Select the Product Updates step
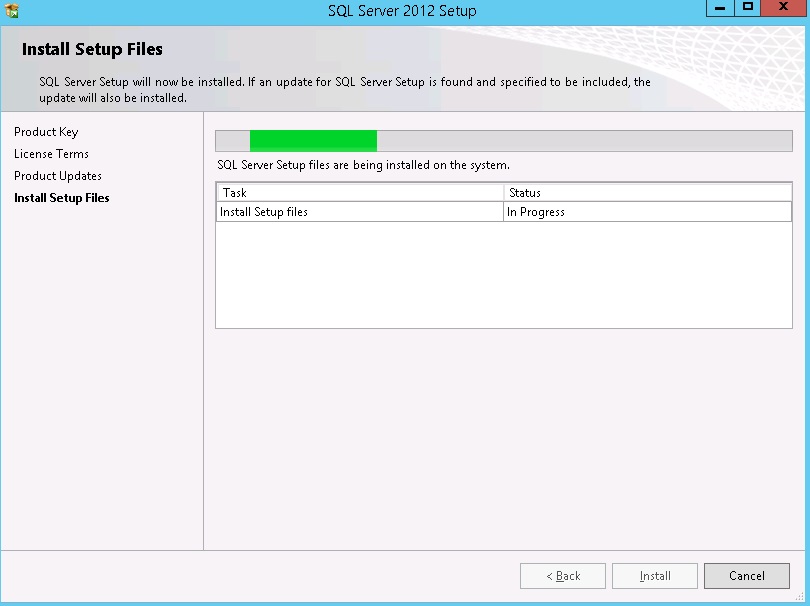 click(x=58, y=176)
